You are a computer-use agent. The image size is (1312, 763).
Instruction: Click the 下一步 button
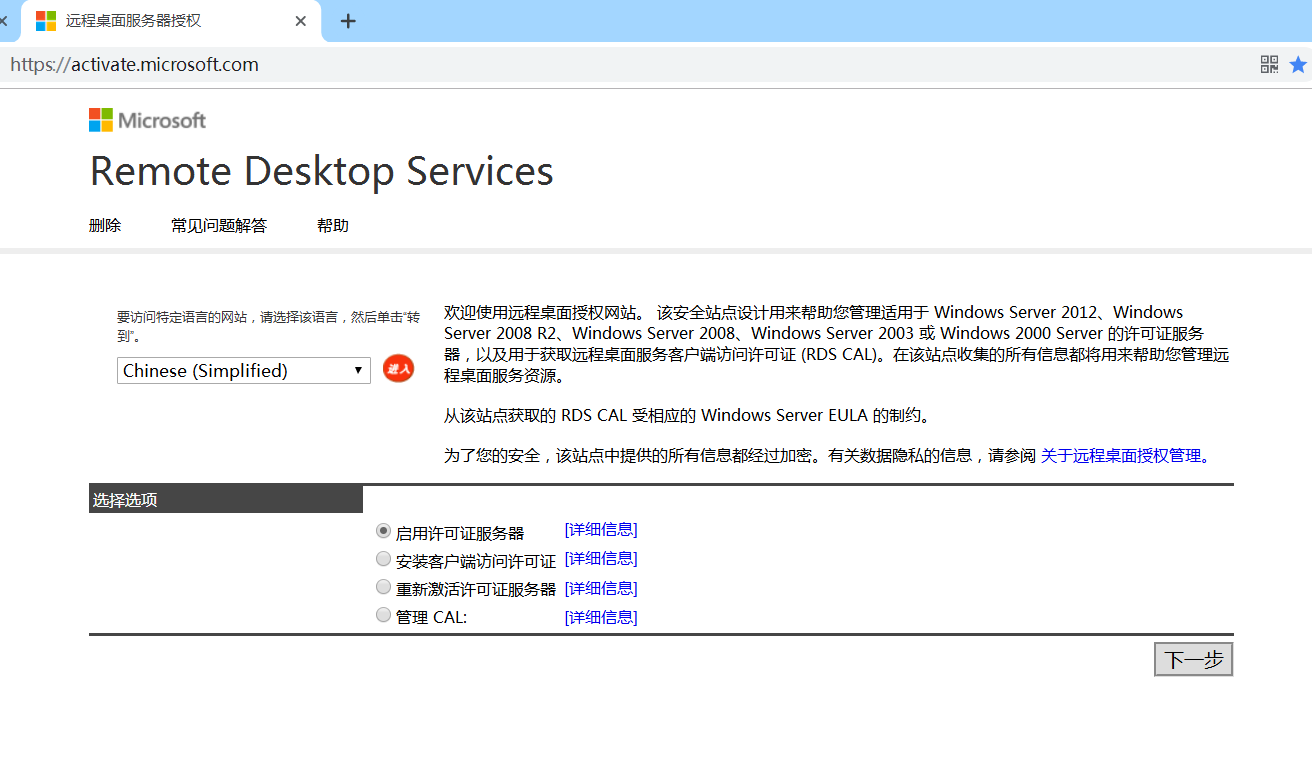[x=1193, y=658]
